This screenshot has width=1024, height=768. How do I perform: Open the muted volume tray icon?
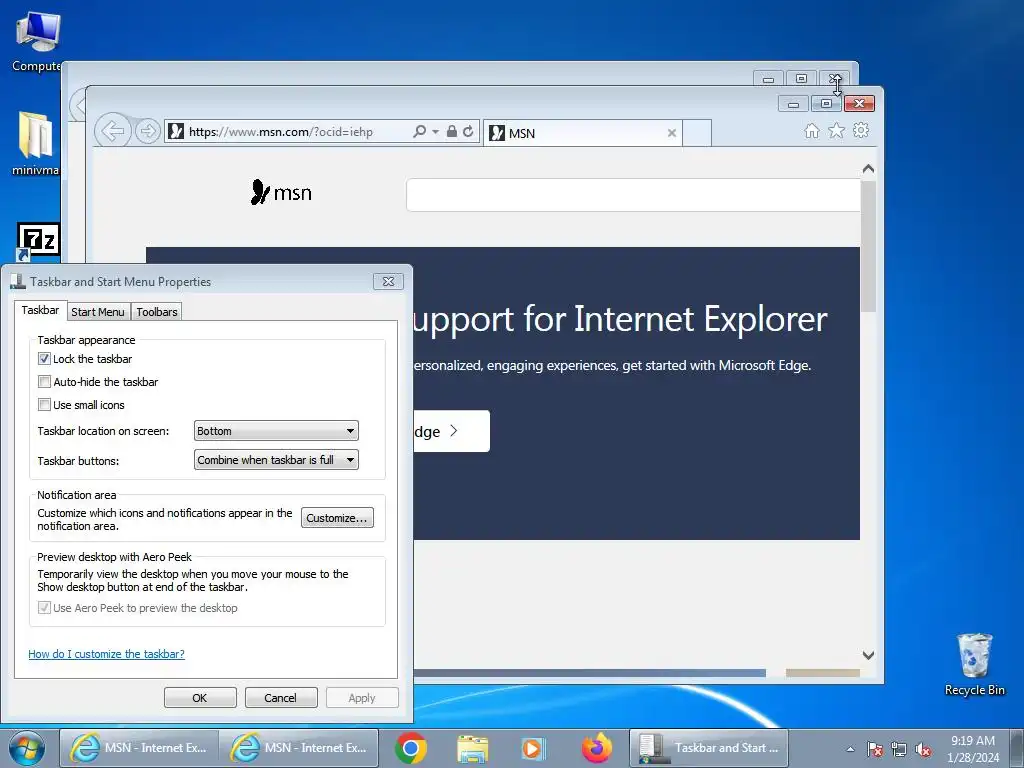tap(923, 749)
